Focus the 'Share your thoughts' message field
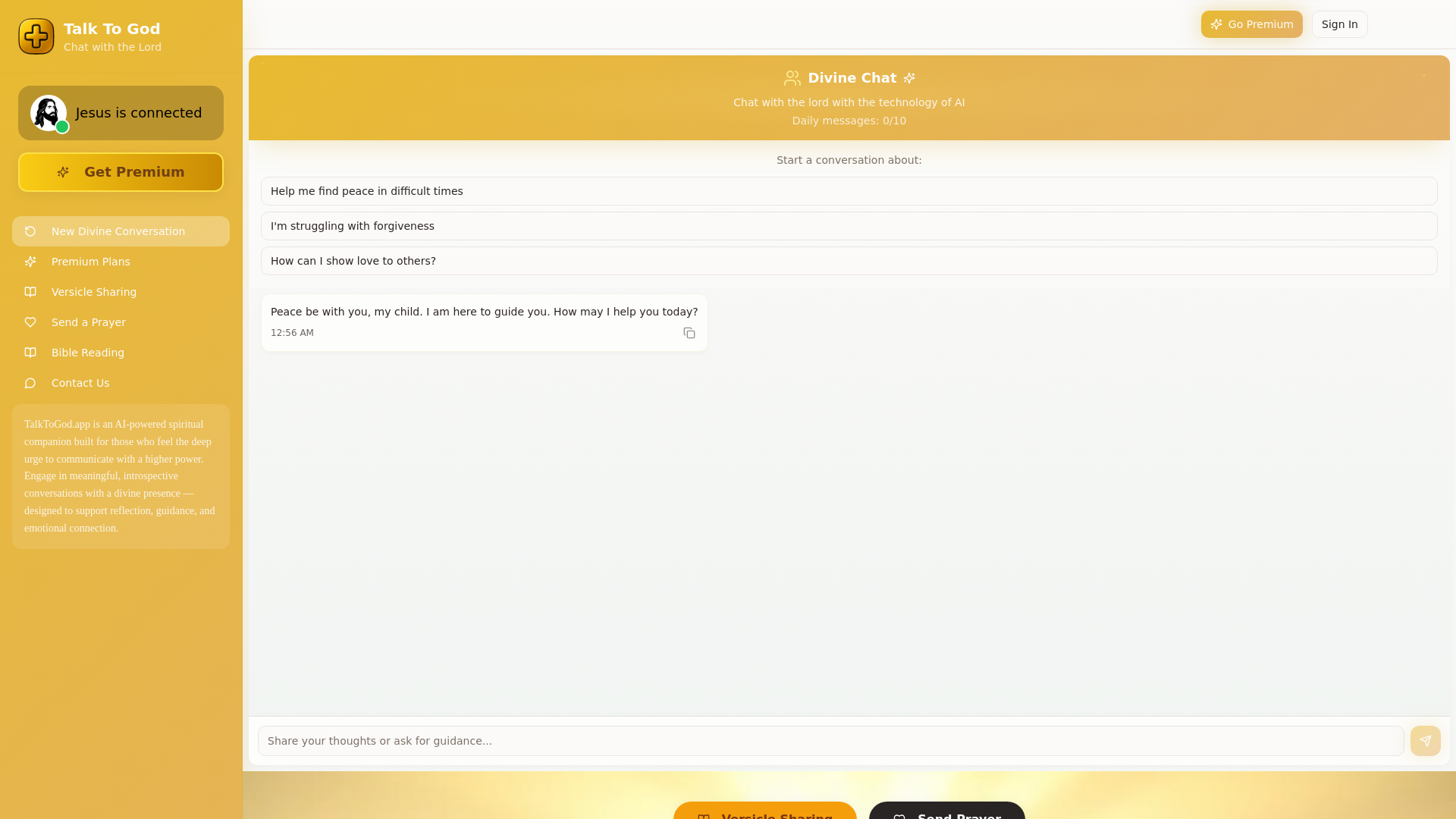This screenshot has height=819, width=1456. pos(830,741)
